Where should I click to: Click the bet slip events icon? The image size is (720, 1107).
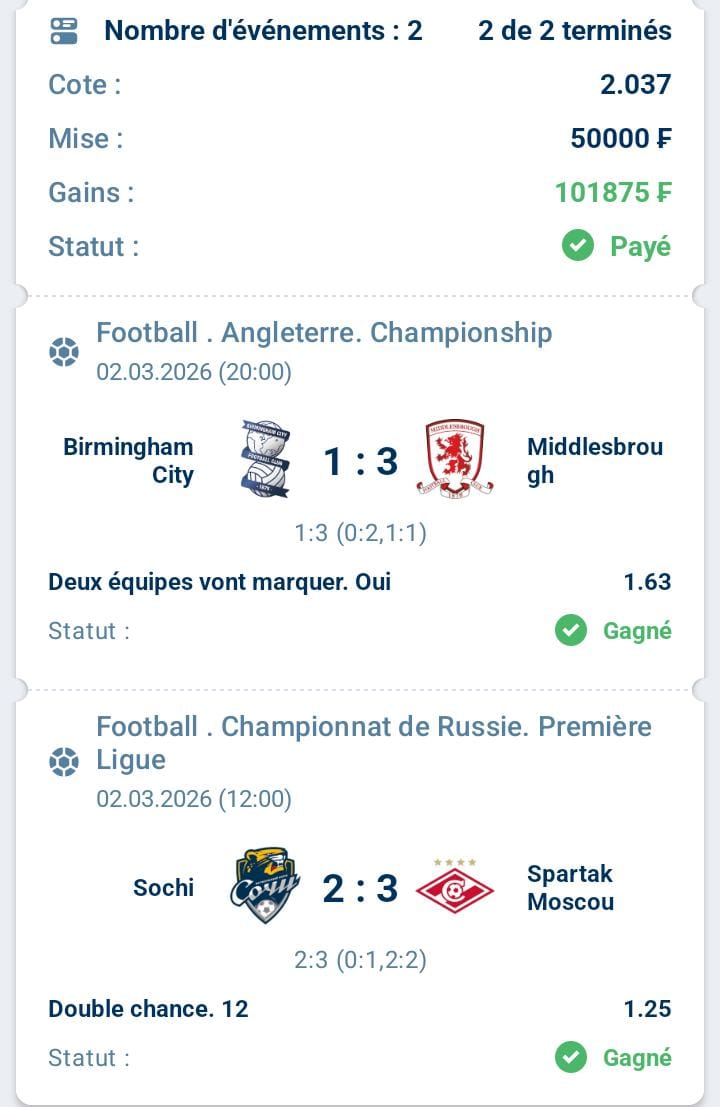tap(64, 31)
